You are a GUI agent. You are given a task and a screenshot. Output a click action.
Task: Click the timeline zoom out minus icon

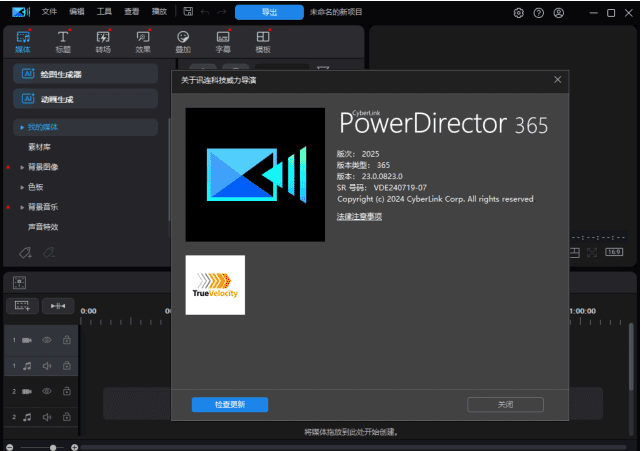pos(10,447)
